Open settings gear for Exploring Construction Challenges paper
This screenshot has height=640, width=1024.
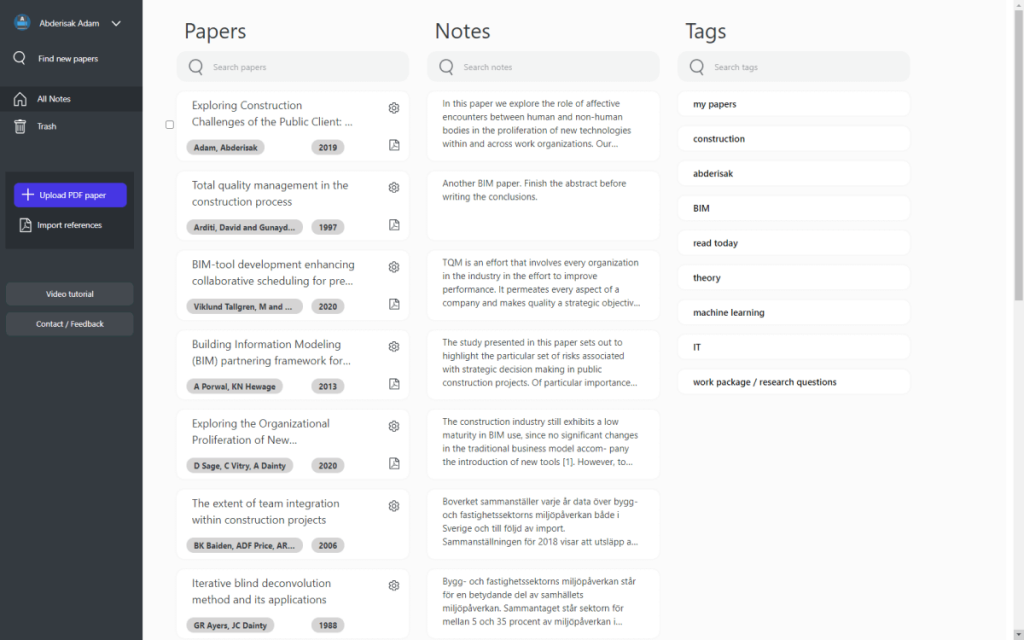394,108
